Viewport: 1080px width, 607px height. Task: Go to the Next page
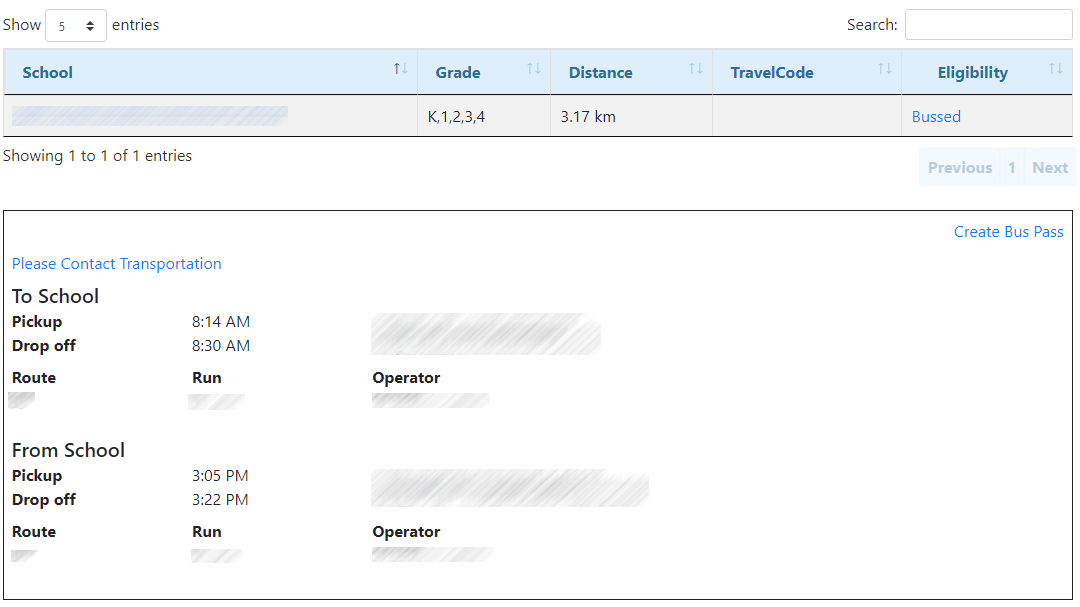click(x=1050, y=168)
